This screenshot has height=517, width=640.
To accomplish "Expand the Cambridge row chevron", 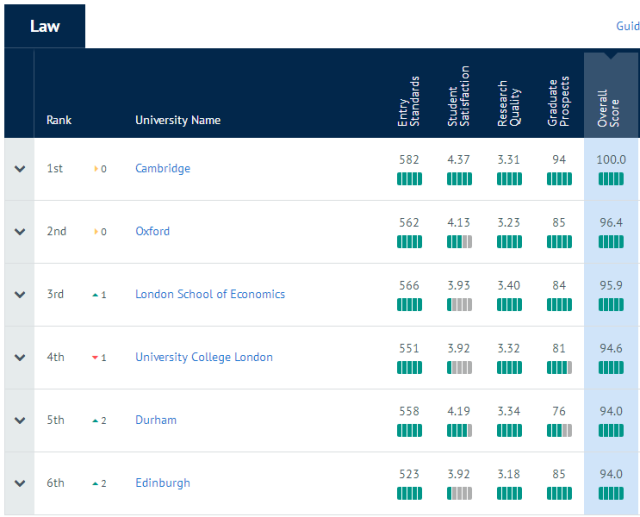I will coord(20,169).
